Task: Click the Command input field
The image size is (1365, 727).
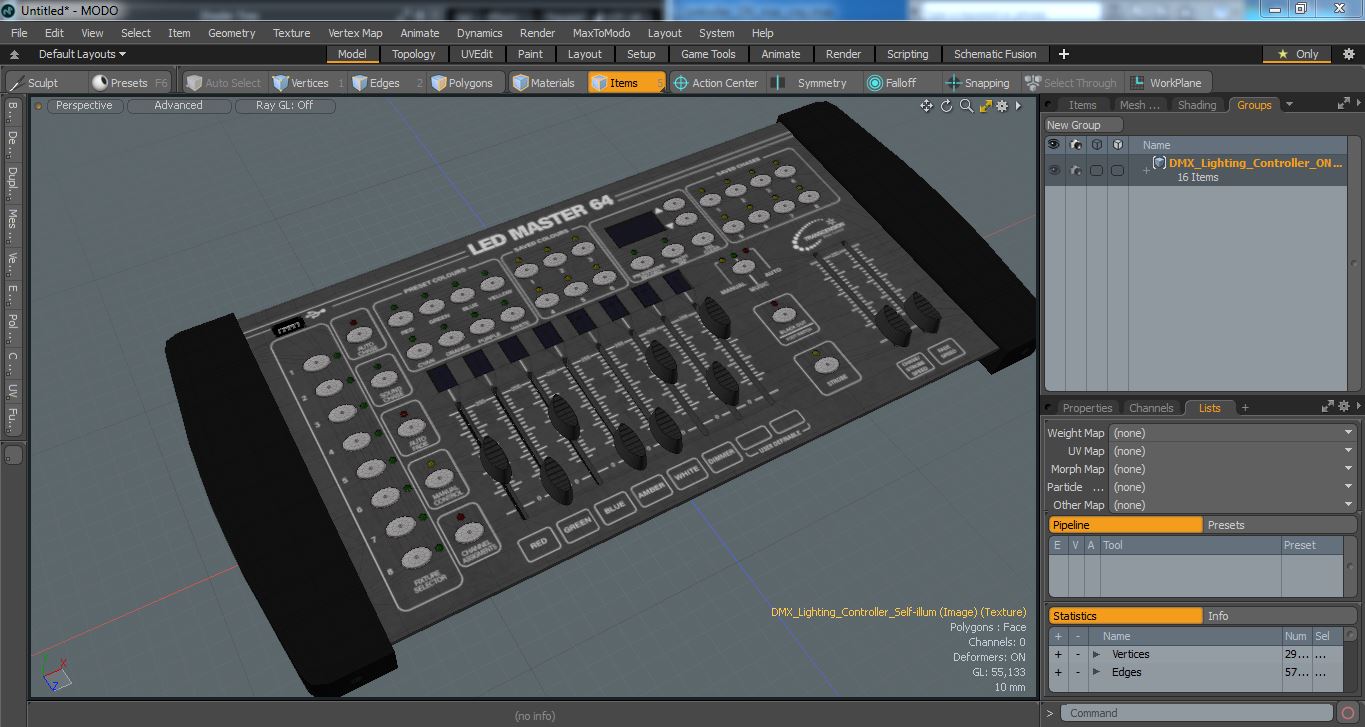Action: point(1196,713)
